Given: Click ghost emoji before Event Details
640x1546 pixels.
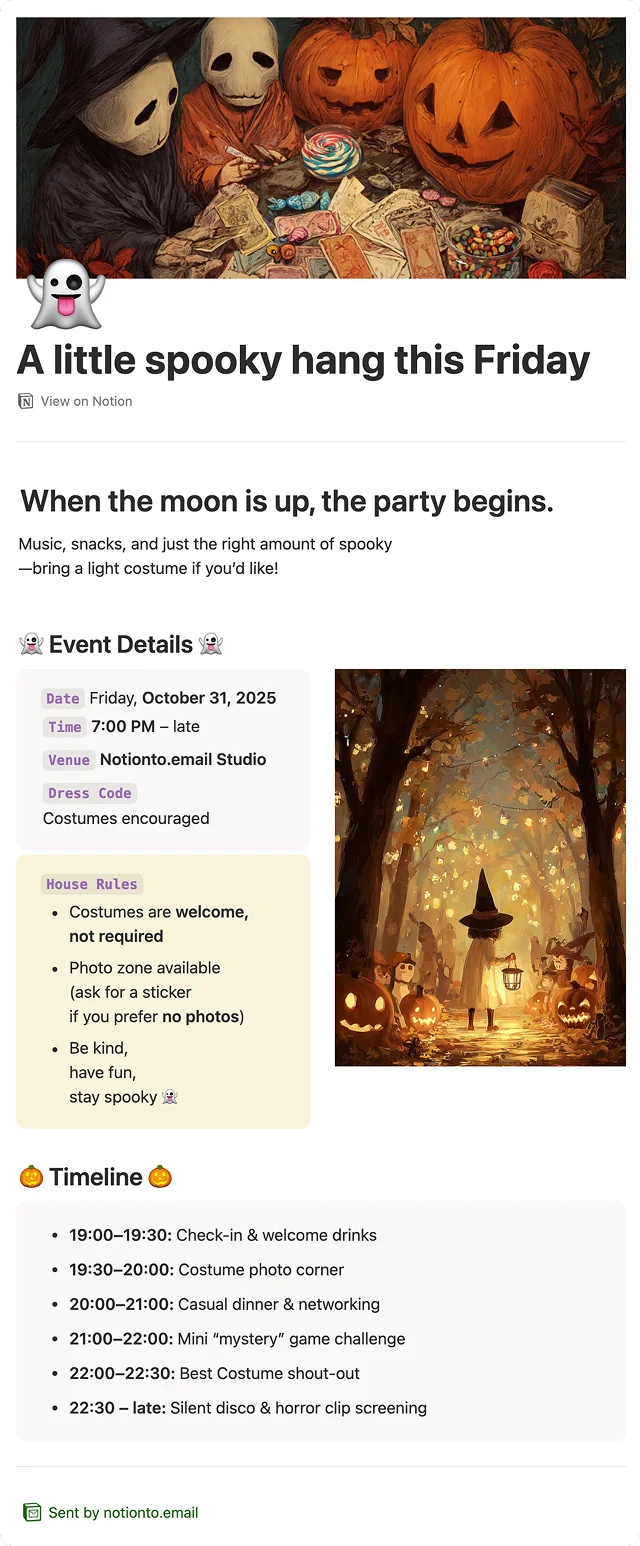Looking at the screenshot, I should click(31, 645).
